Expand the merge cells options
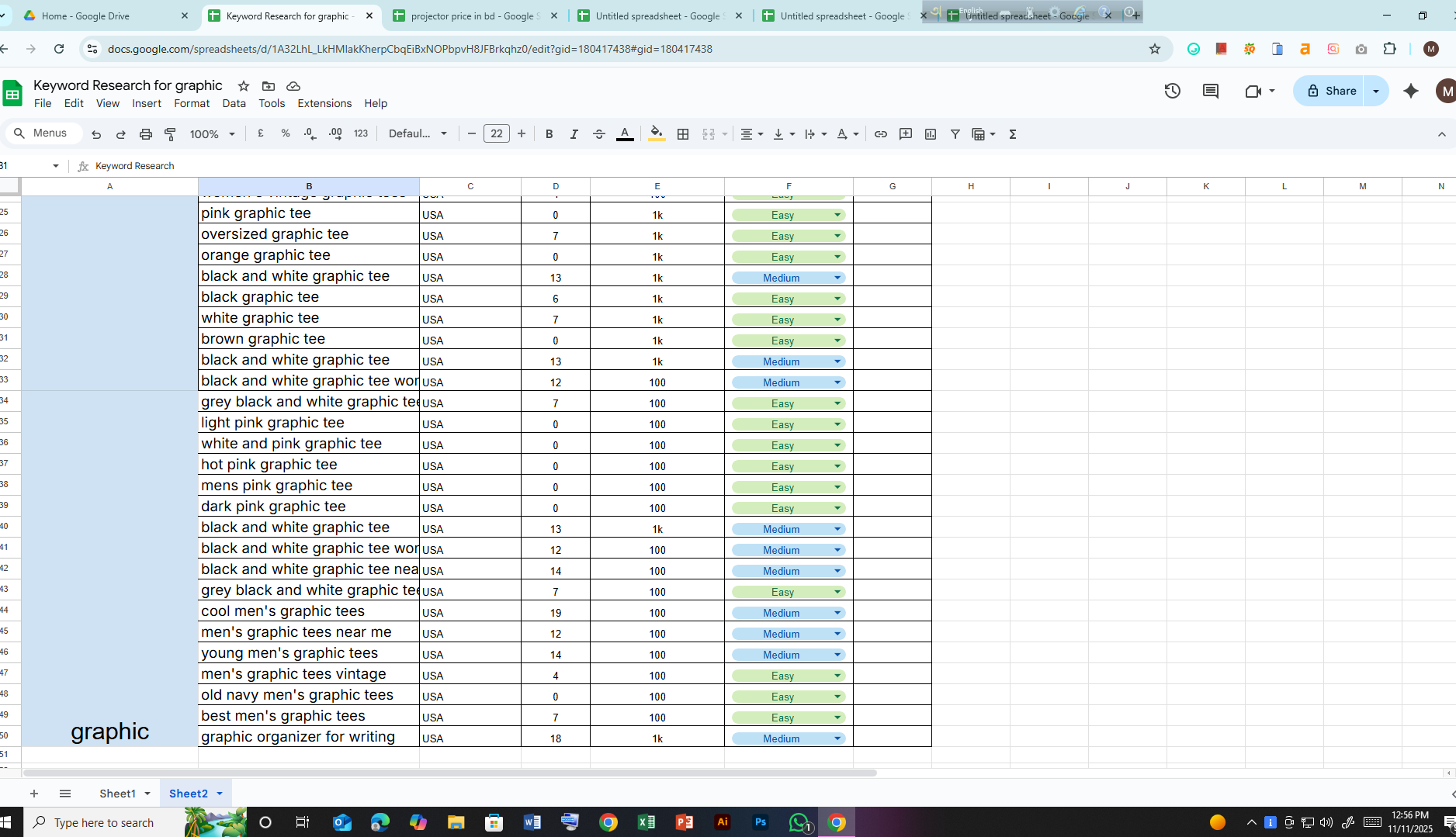 pos(725,133)
